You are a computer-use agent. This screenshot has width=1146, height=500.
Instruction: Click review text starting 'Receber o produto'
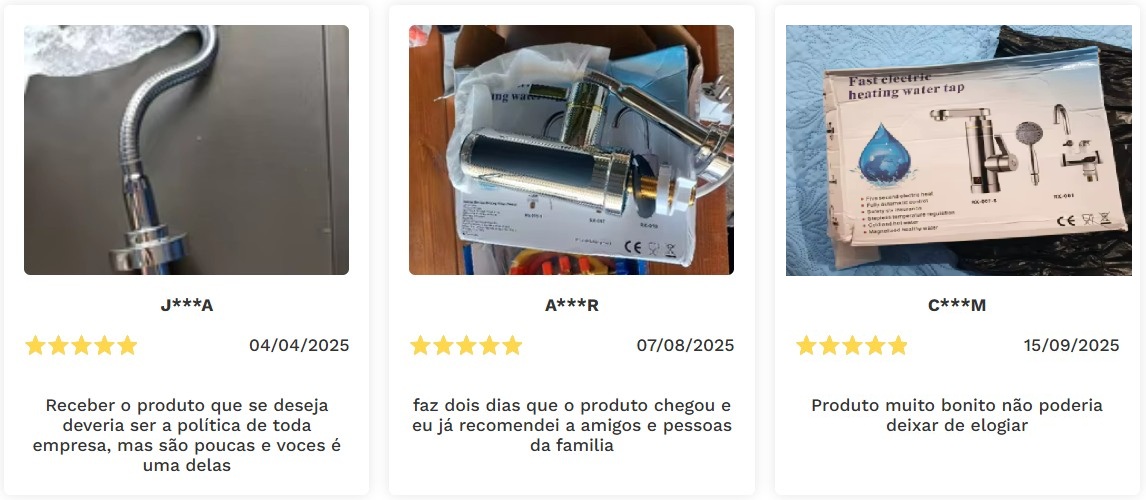click(x=186, y=435)
